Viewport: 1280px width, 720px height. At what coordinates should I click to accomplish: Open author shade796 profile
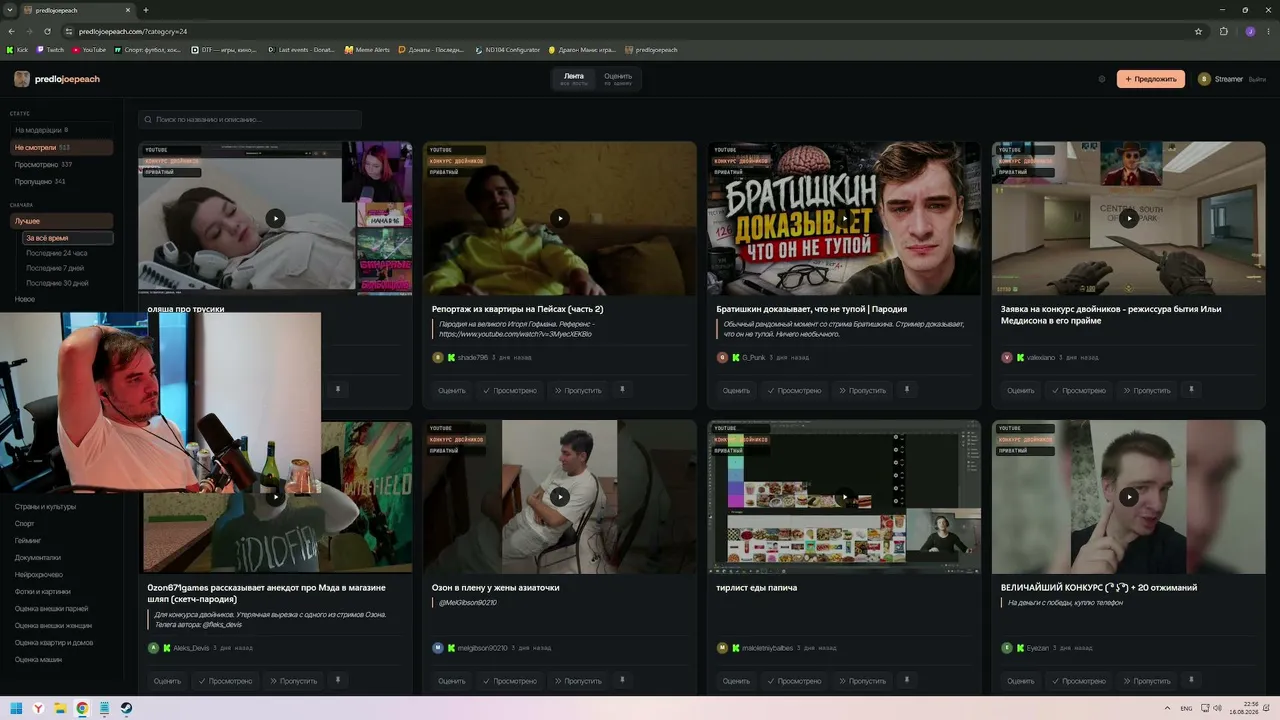click(473, 357)
